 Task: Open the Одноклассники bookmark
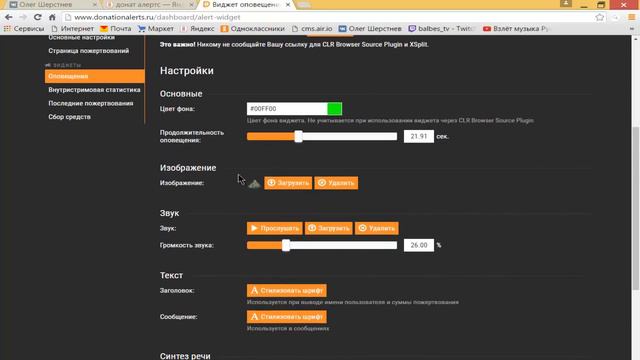[253, 29]
